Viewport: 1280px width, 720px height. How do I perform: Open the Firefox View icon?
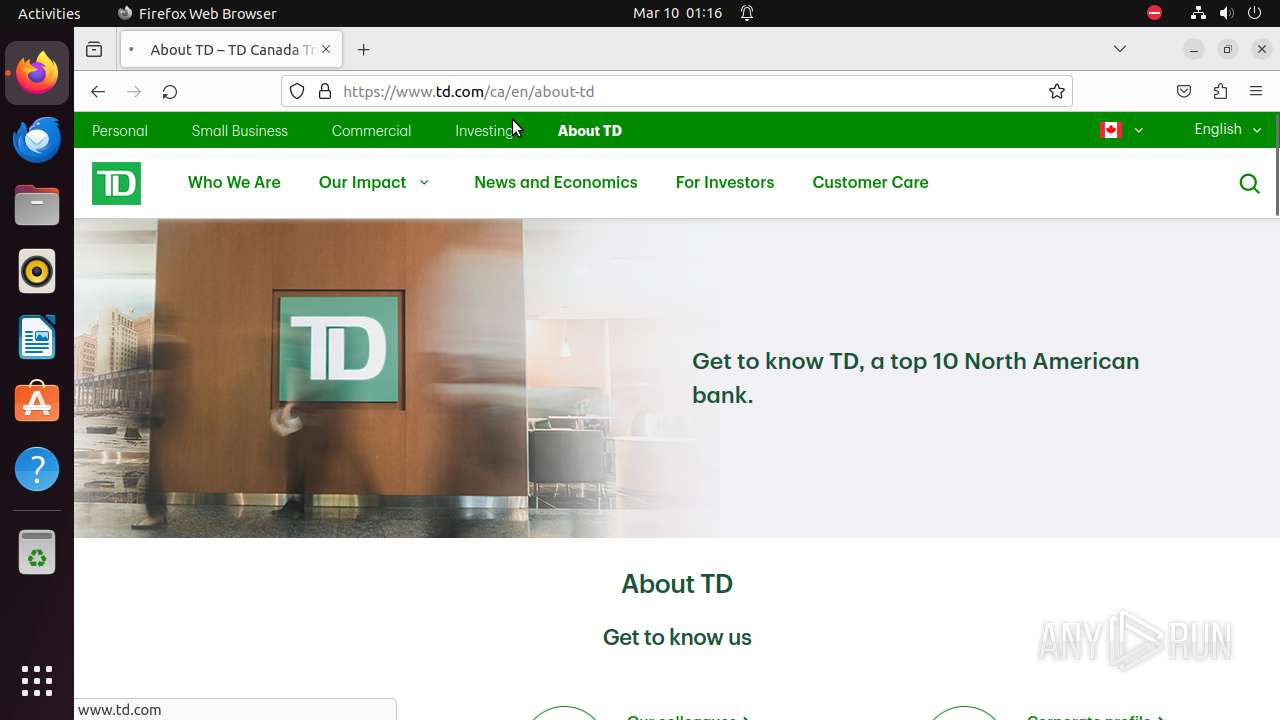click(x=94, y=49)
